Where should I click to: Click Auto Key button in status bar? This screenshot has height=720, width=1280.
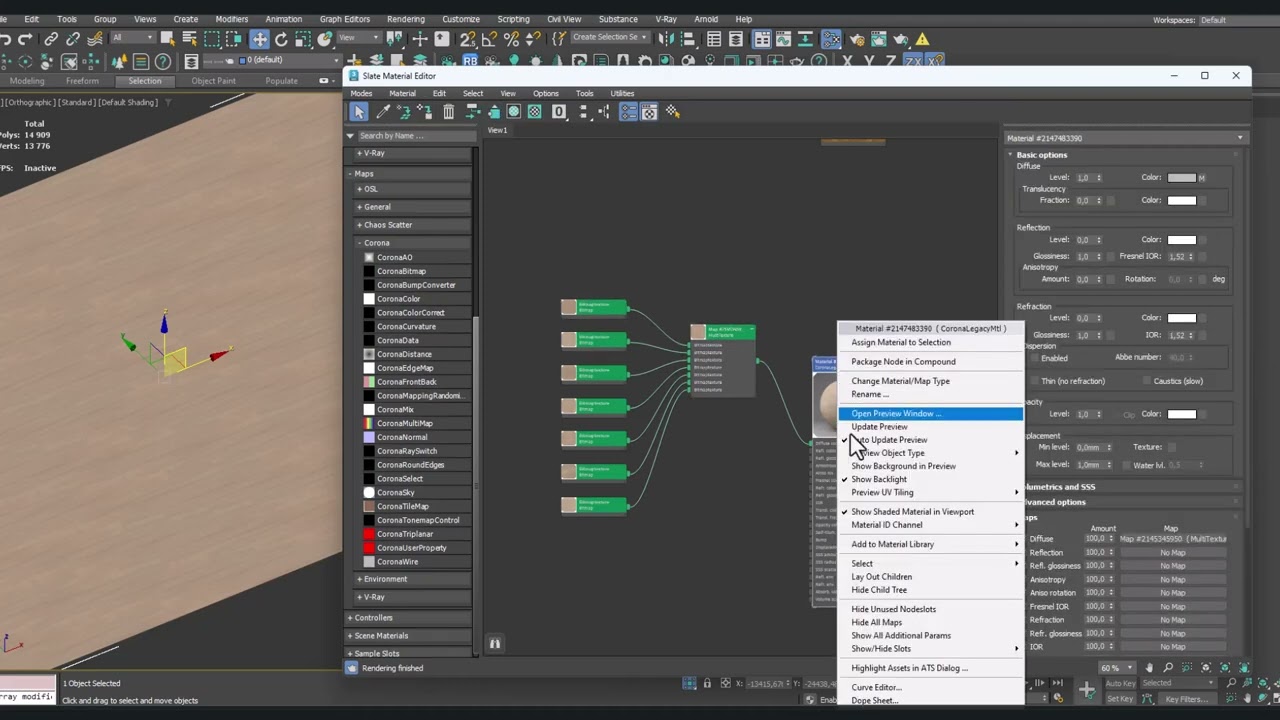(1120, 684)
